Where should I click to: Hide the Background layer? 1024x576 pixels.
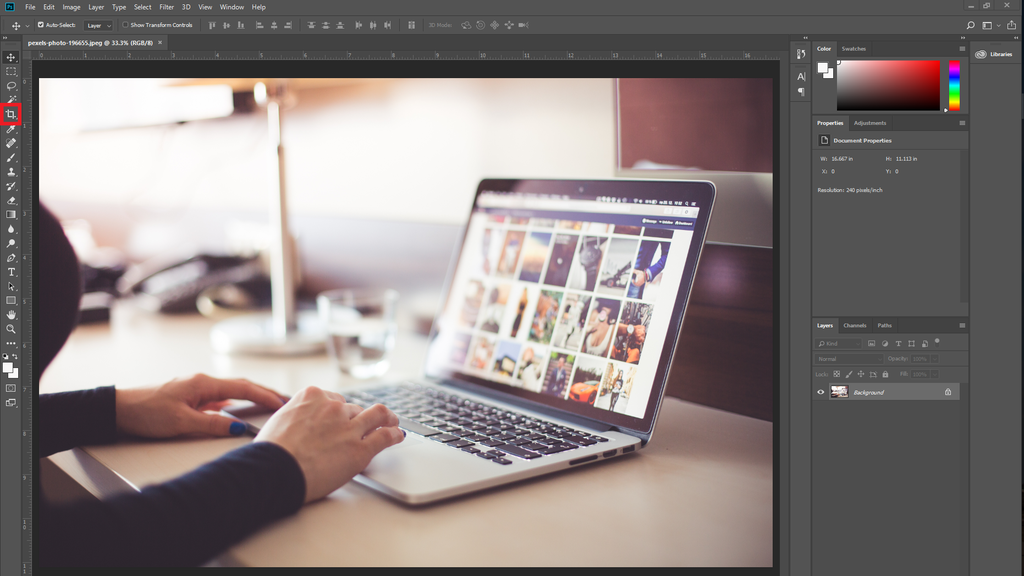click(x=821, y=391)
